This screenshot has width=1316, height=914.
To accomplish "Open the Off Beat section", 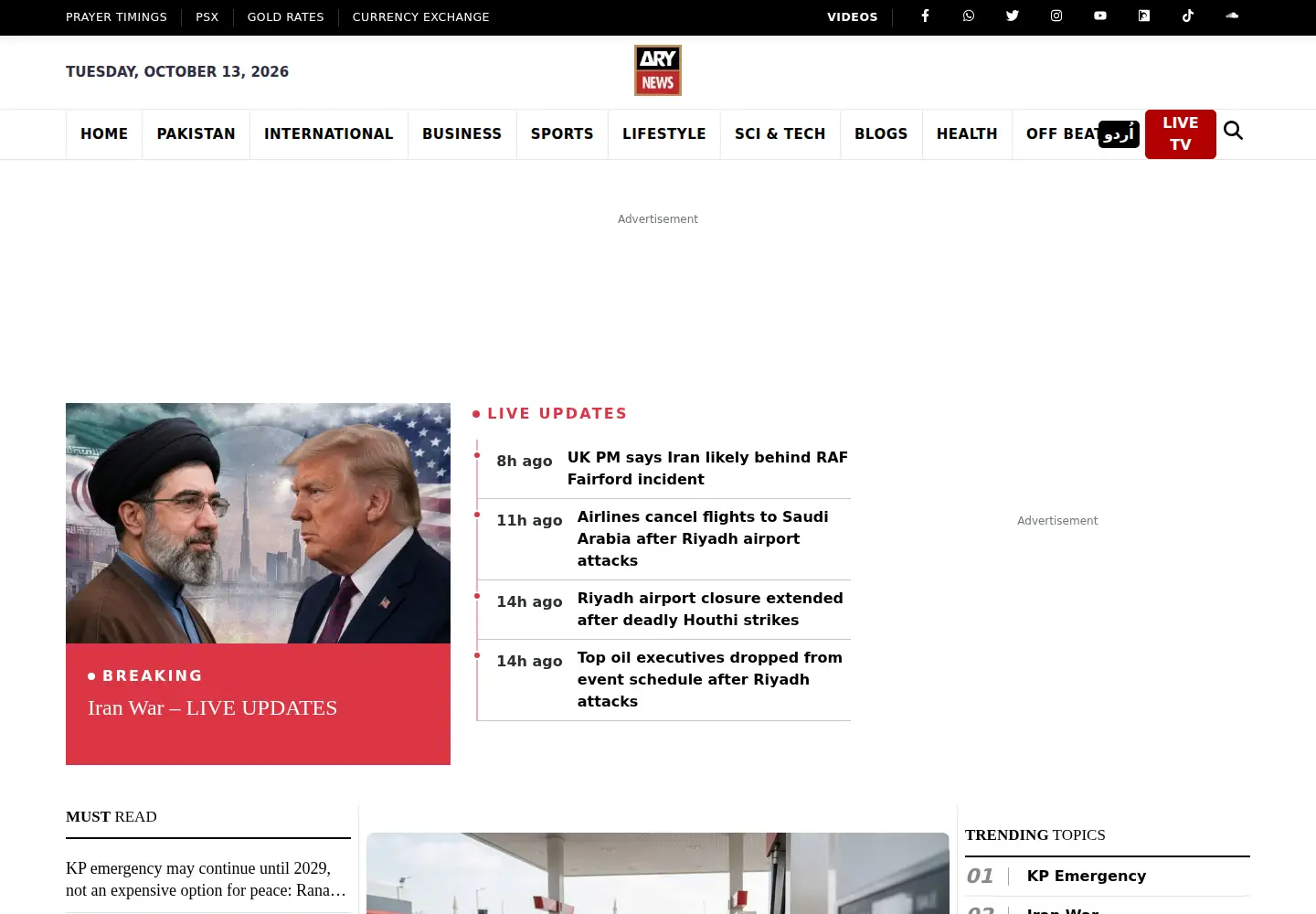I will click(x=1060, y=134).
